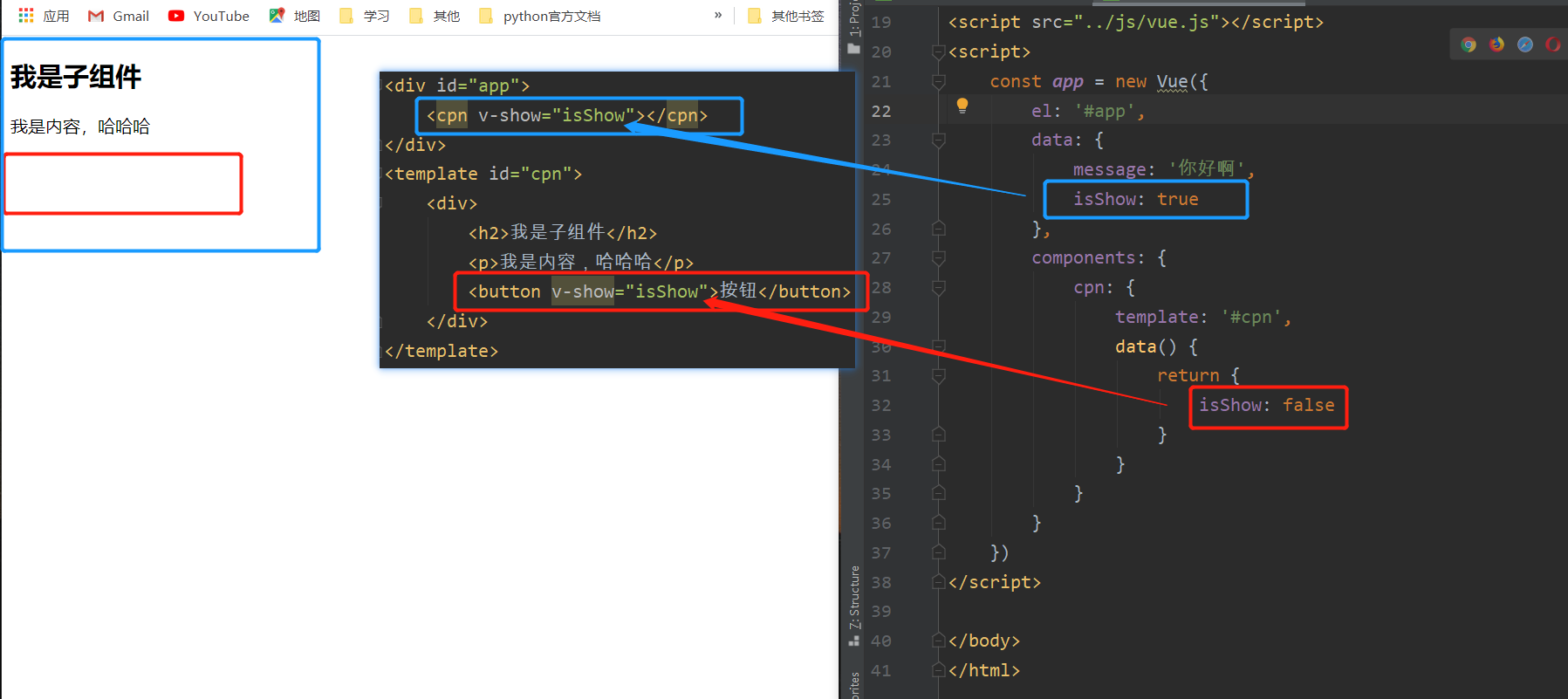Toggle the fold marker at line 33

click(939, 435)
